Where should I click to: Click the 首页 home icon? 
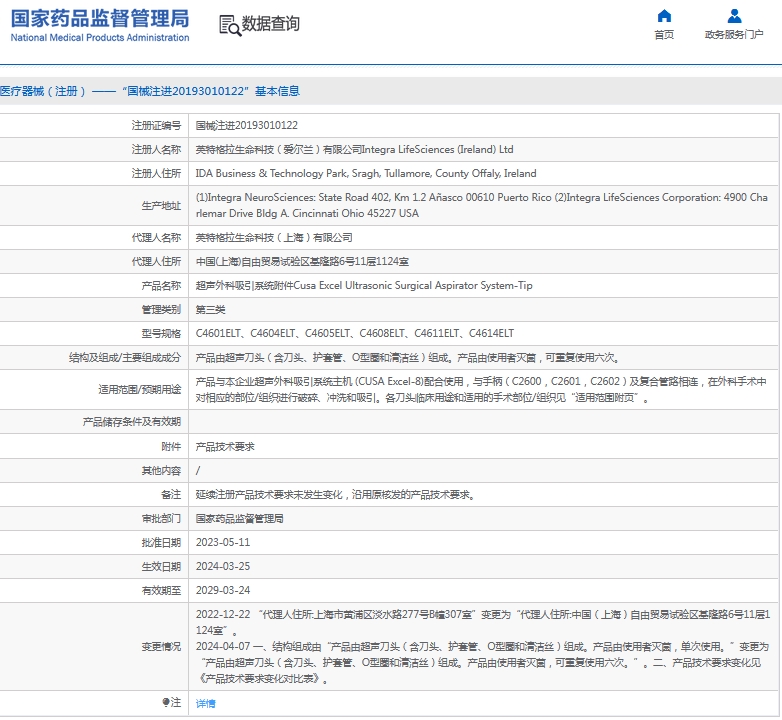664,16
